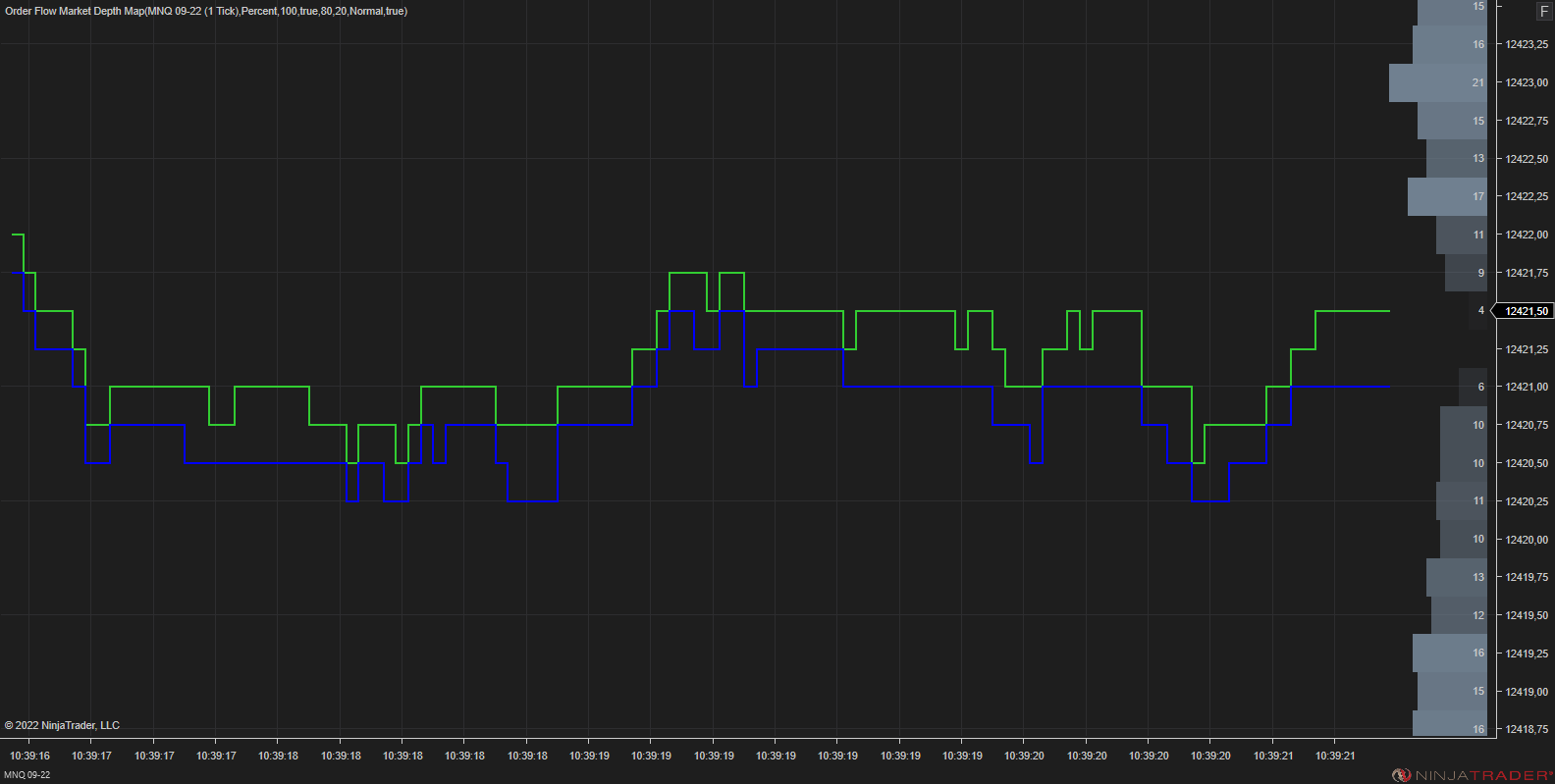Click the 10:39:16 time axis label
The image size is (1555, 784).
29,756
